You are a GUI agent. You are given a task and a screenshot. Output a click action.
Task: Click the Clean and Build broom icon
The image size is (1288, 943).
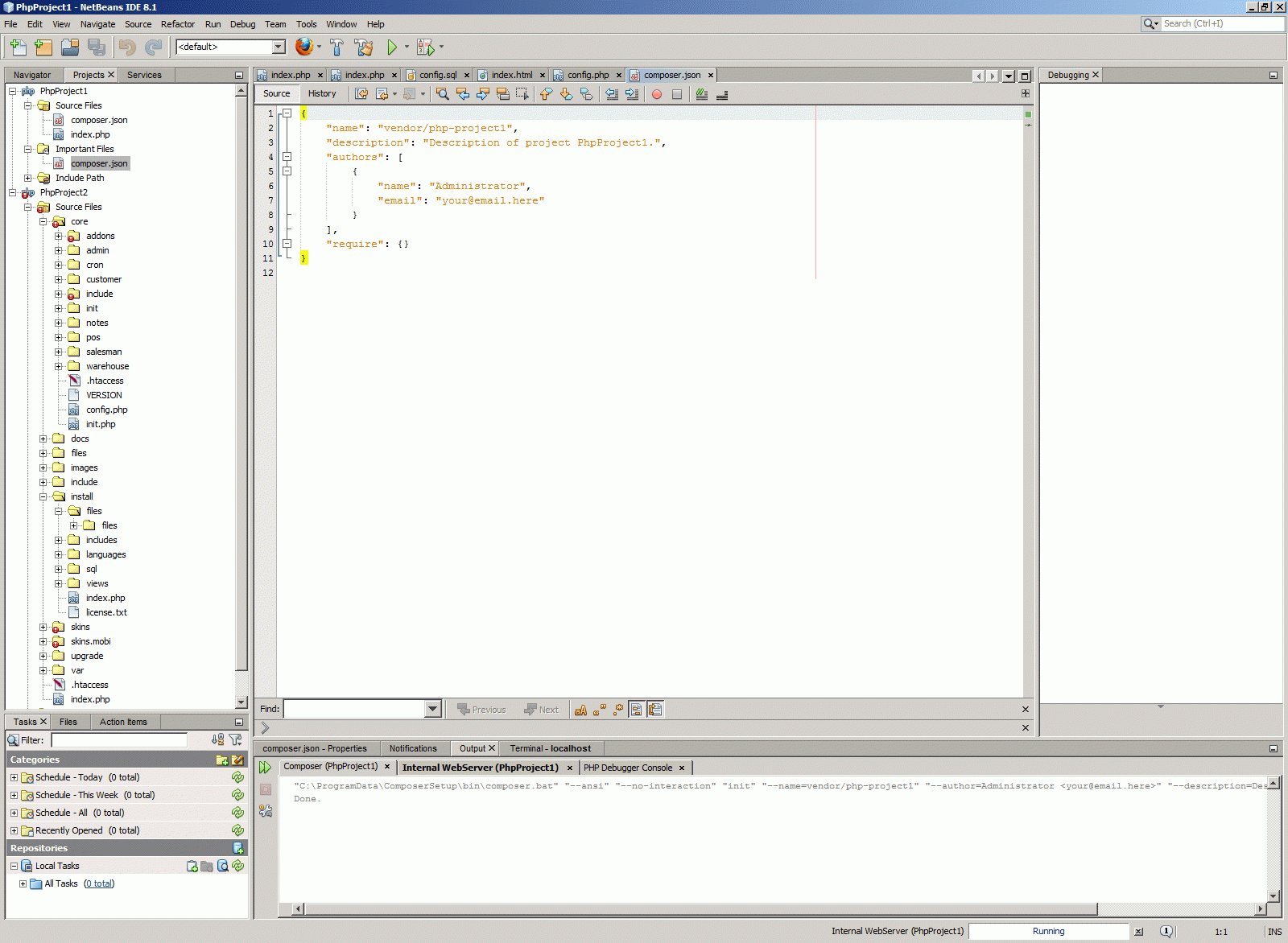[364, 47]
